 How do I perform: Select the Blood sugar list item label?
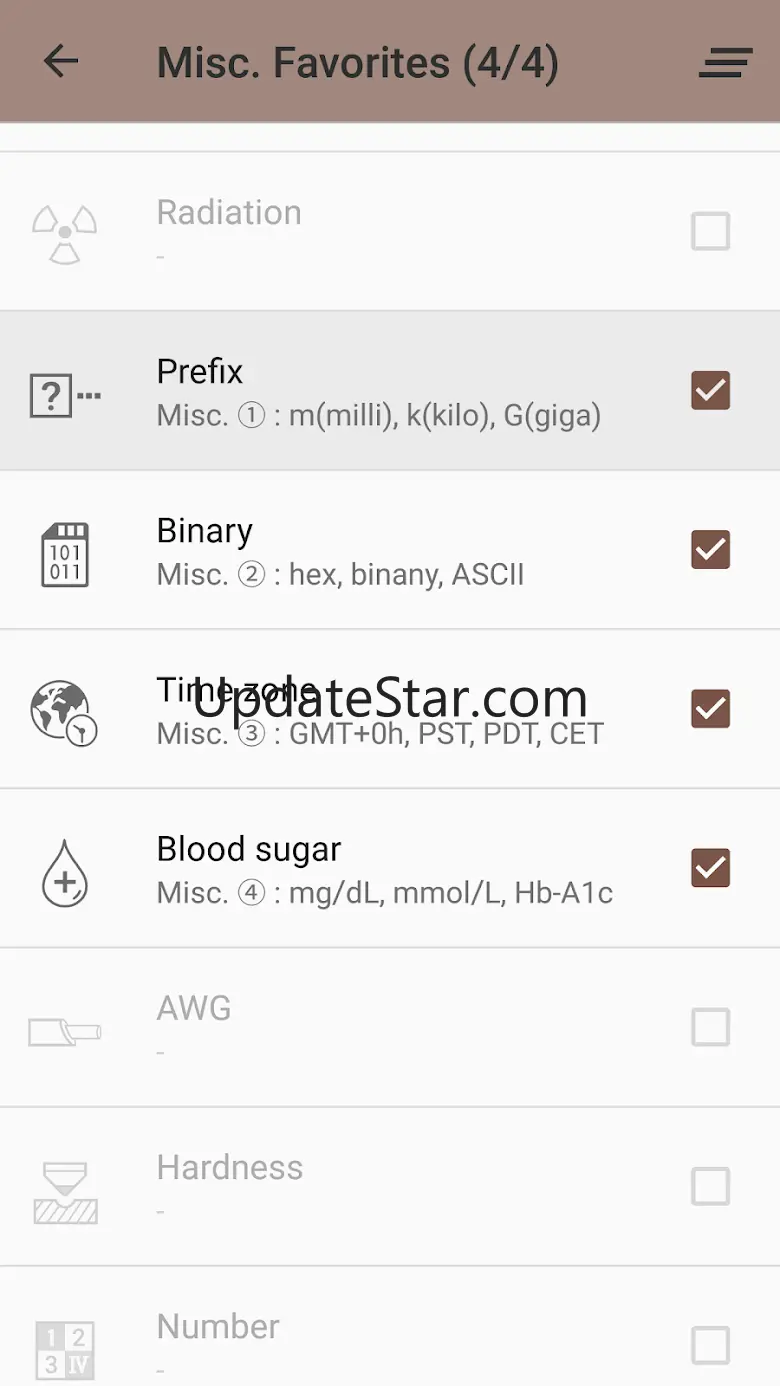click(249, 849)
